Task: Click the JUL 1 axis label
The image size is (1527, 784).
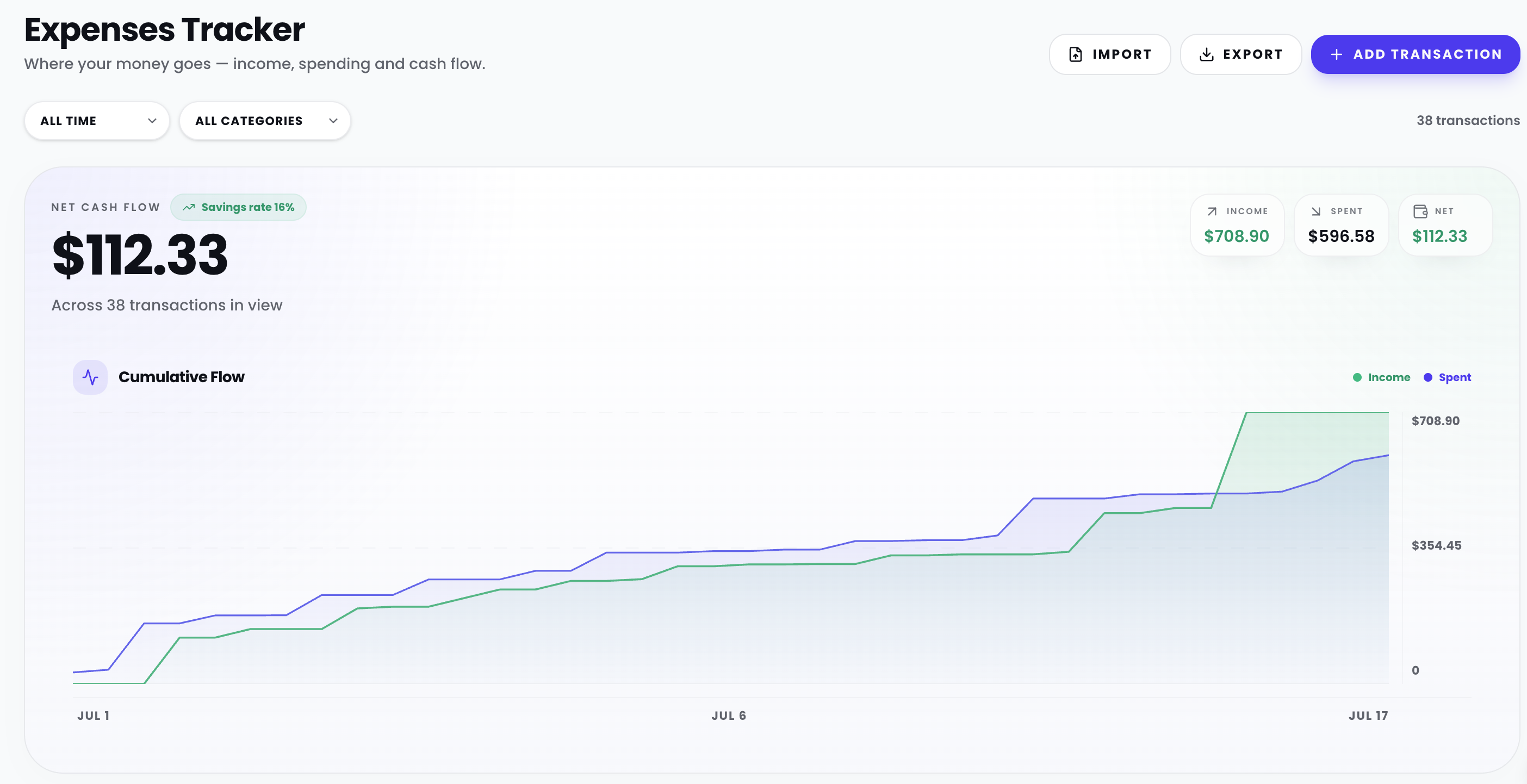Action: [94, 716]
